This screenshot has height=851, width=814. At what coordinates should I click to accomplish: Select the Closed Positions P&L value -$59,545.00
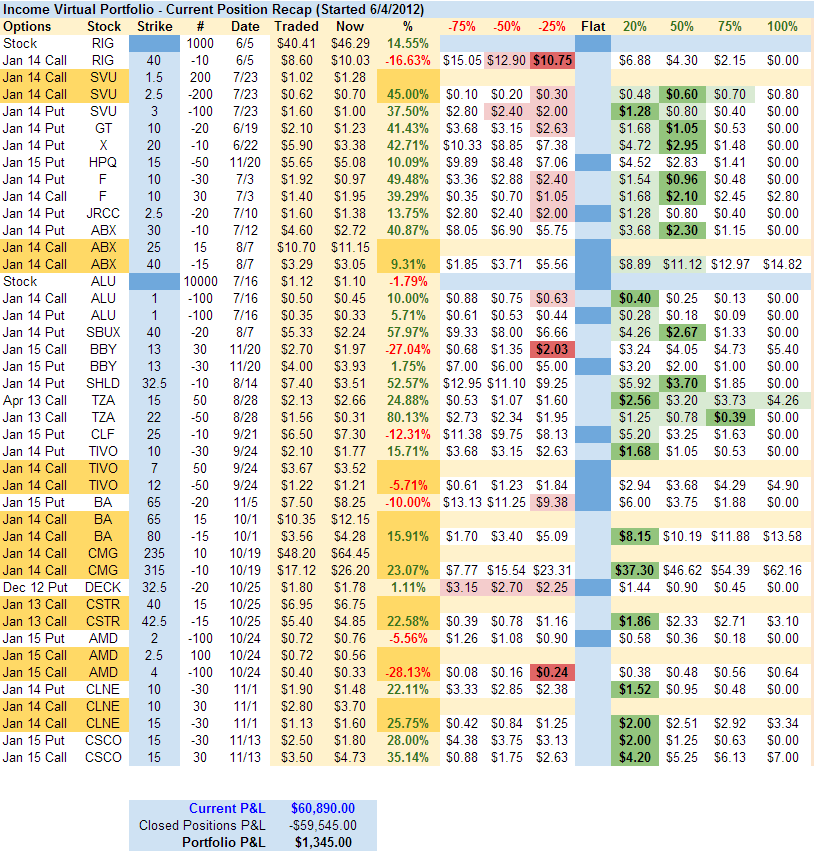point(321,825)
